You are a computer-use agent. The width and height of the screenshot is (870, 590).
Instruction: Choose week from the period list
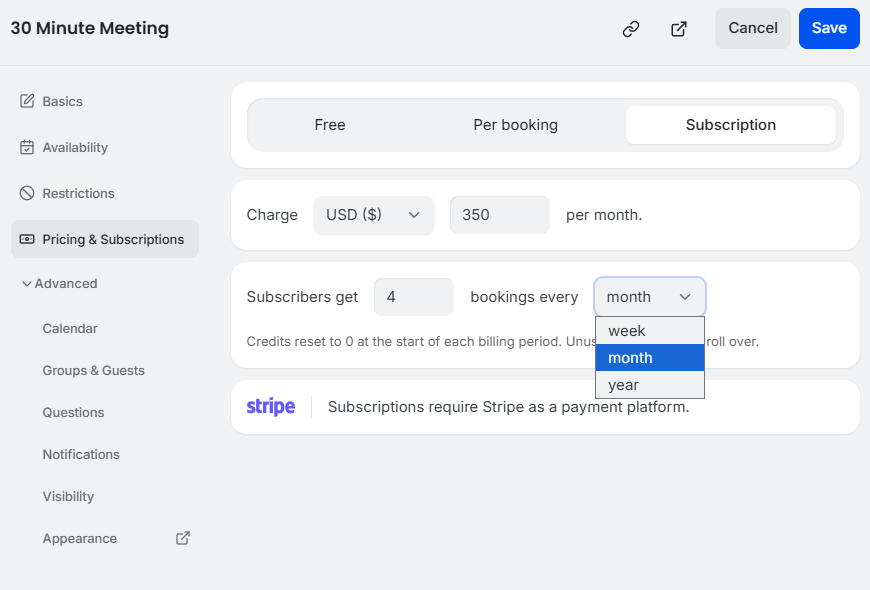pos(650,331)
